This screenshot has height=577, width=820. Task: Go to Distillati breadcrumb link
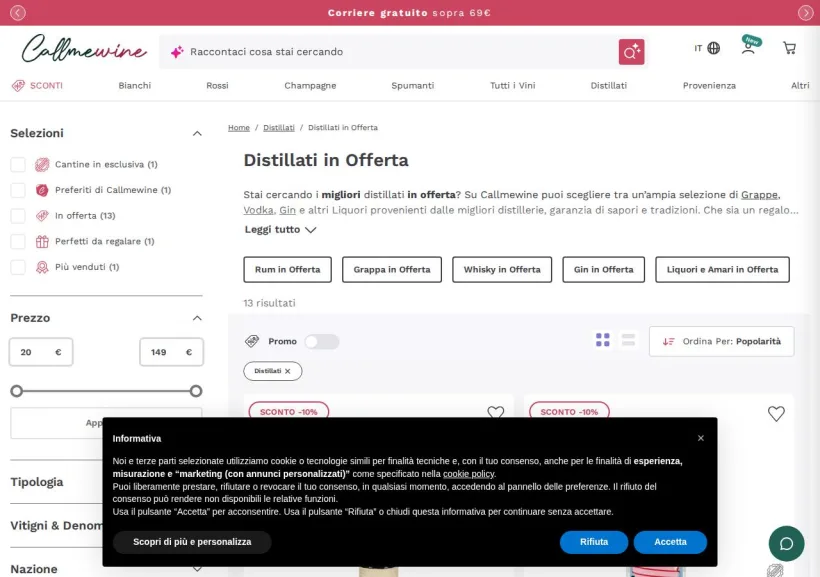(x=279, y=128)
